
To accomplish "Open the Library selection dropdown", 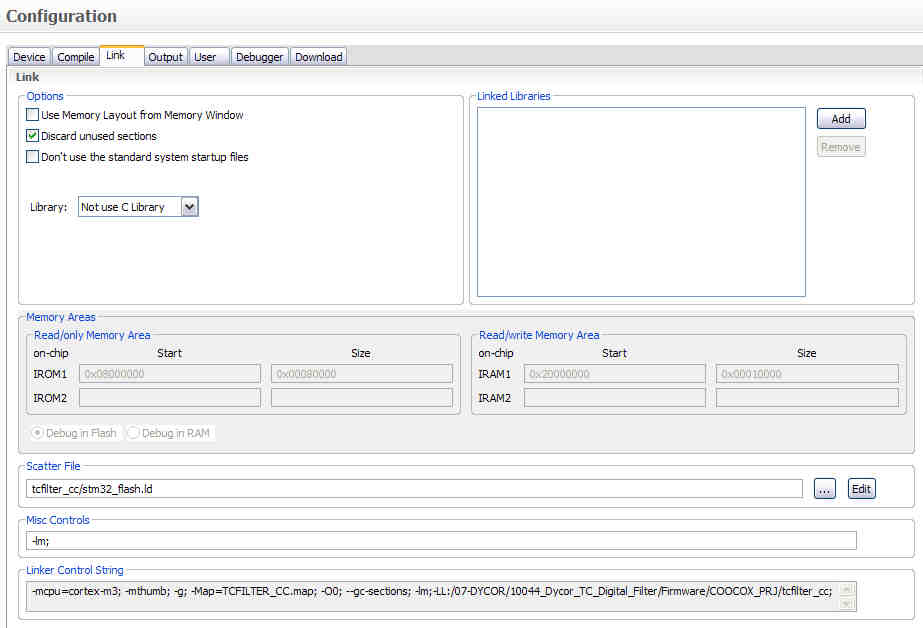I will point(190,206).
